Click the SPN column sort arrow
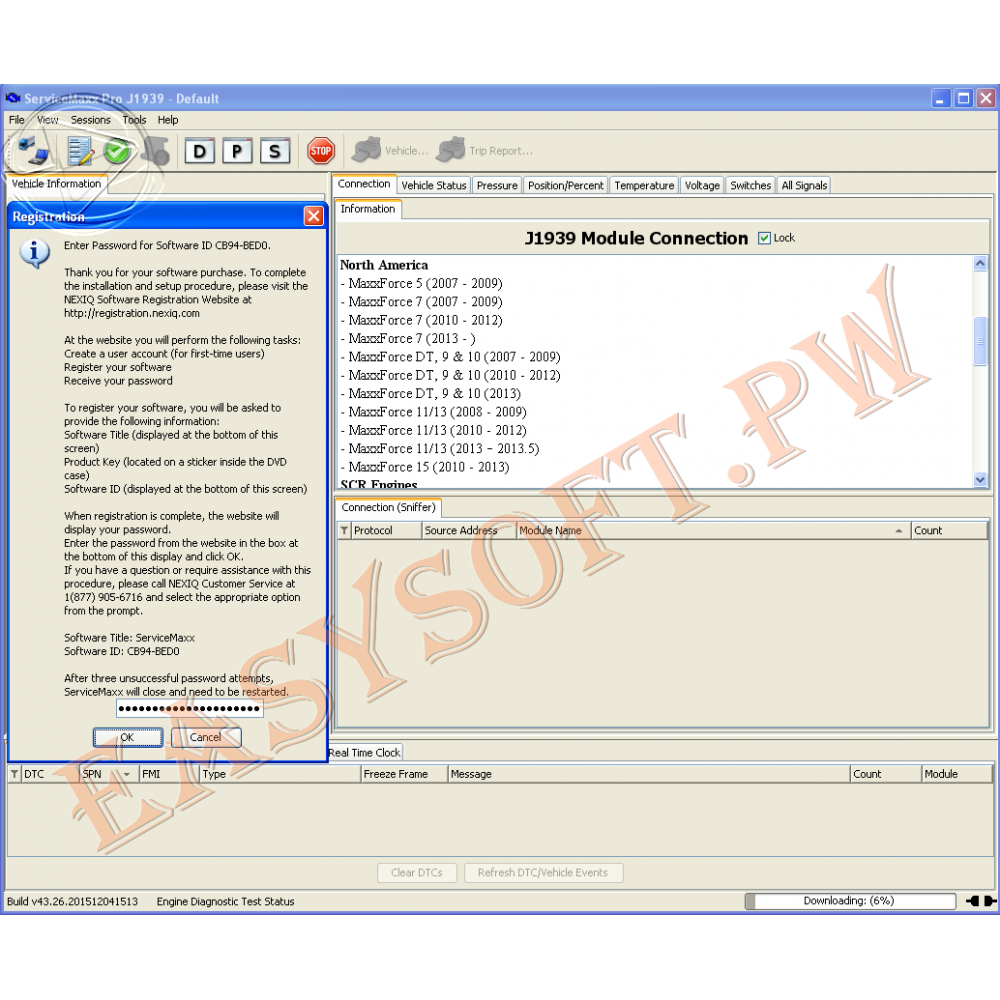 point(127,775)
